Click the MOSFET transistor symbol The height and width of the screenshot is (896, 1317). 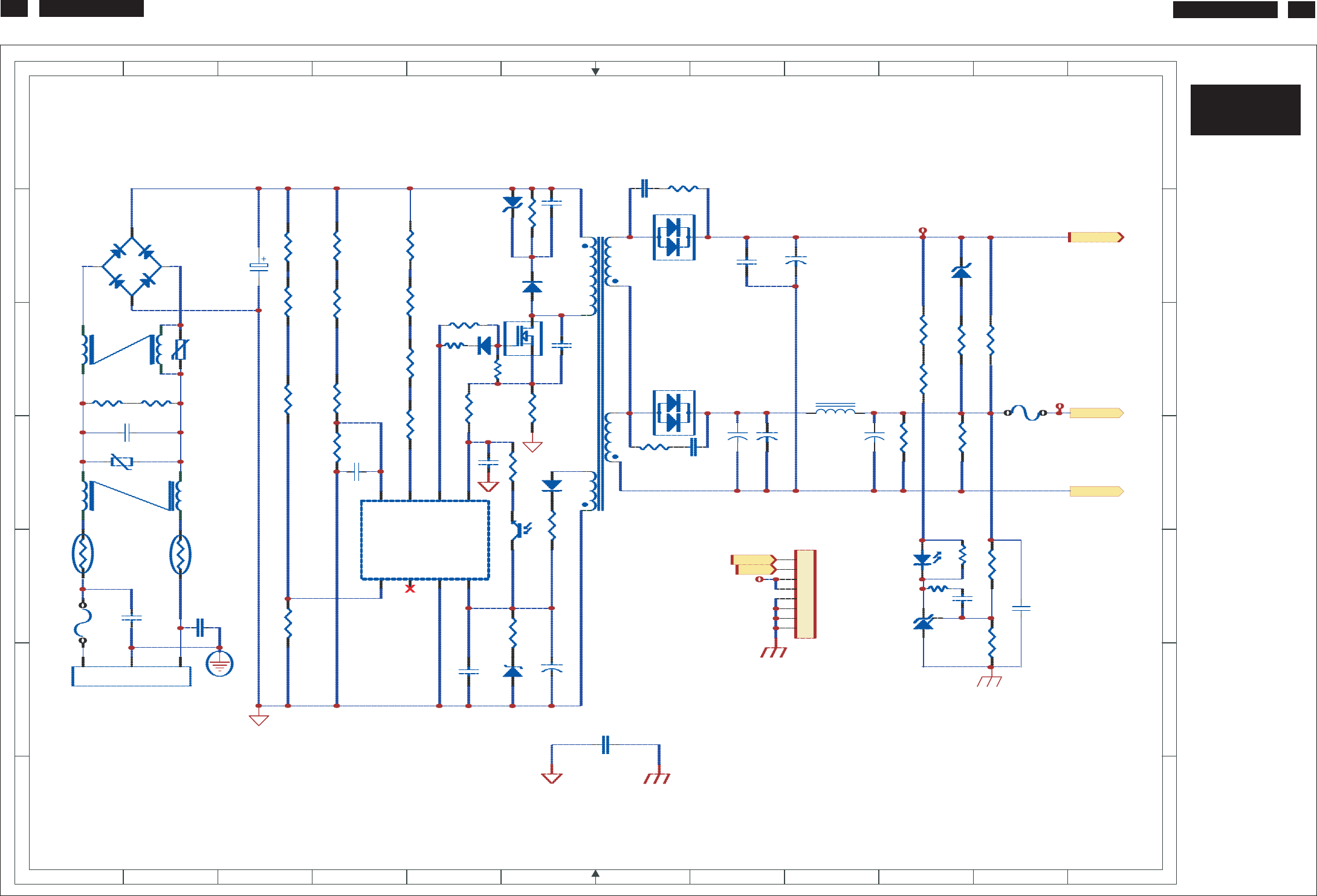(523, 338)
